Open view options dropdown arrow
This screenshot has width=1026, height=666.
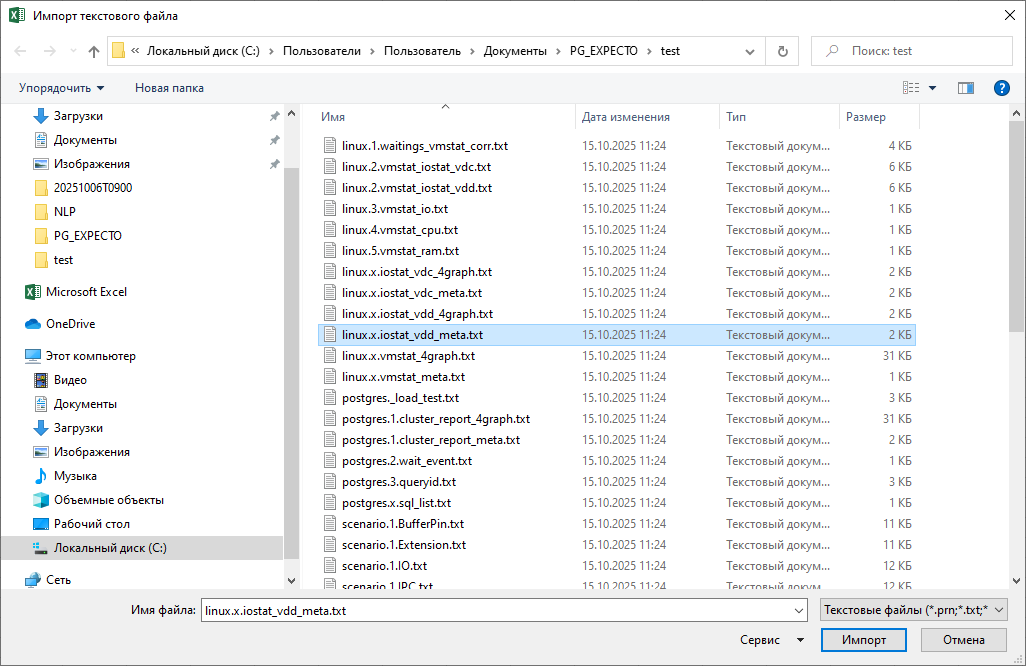(x=932, y=88)
